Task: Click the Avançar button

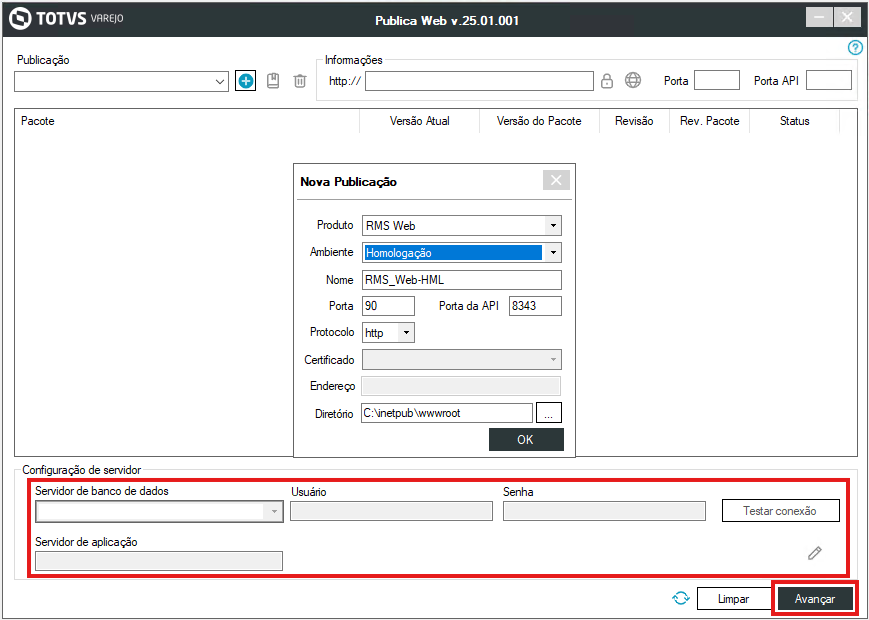Action: 815,599
